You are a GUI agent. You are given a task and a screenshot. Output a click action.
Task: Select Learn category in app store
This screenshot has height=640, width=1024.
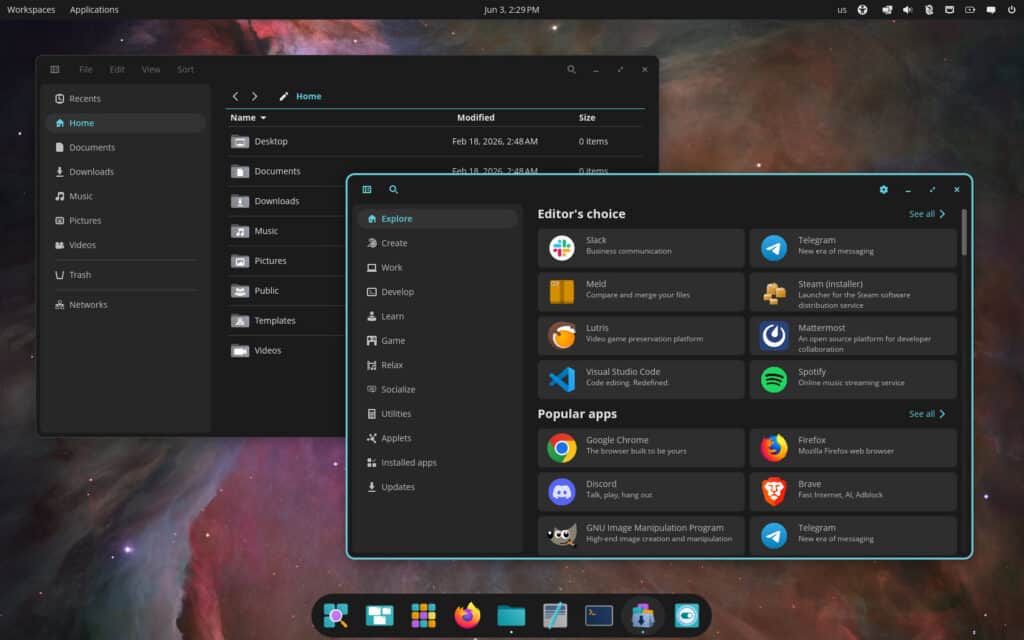pyautogui.click(x=438, y=316)
